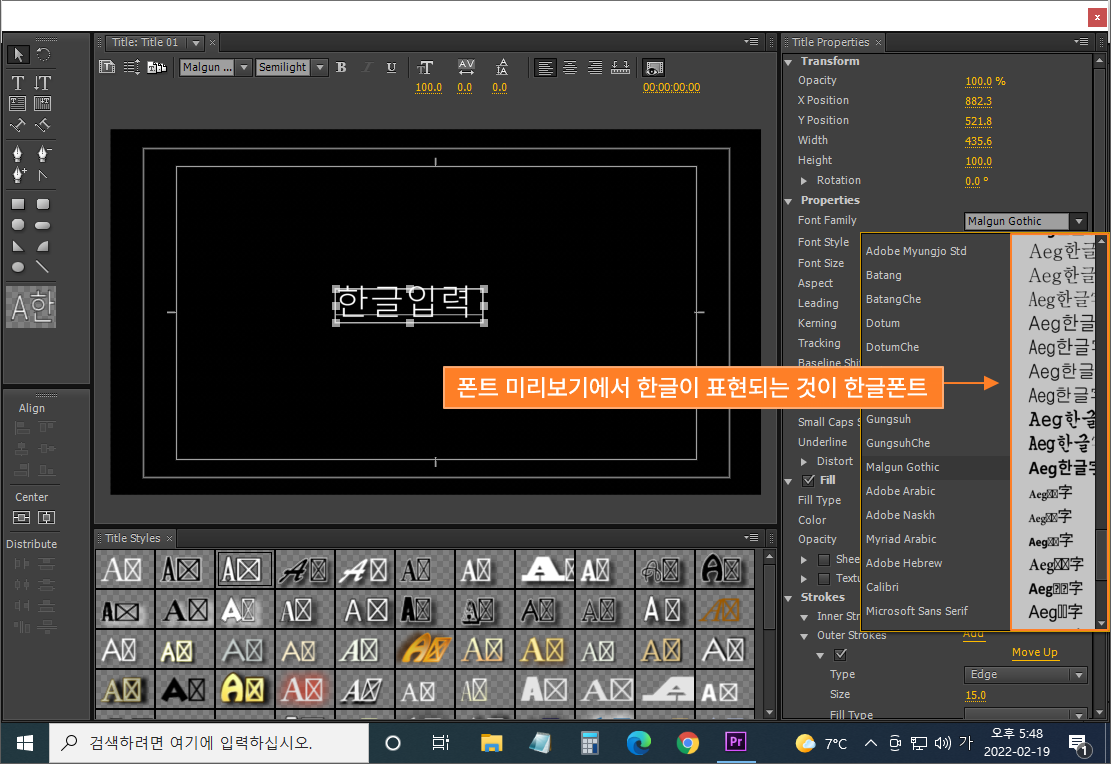Click the Move Up link

coord(1034,652)
